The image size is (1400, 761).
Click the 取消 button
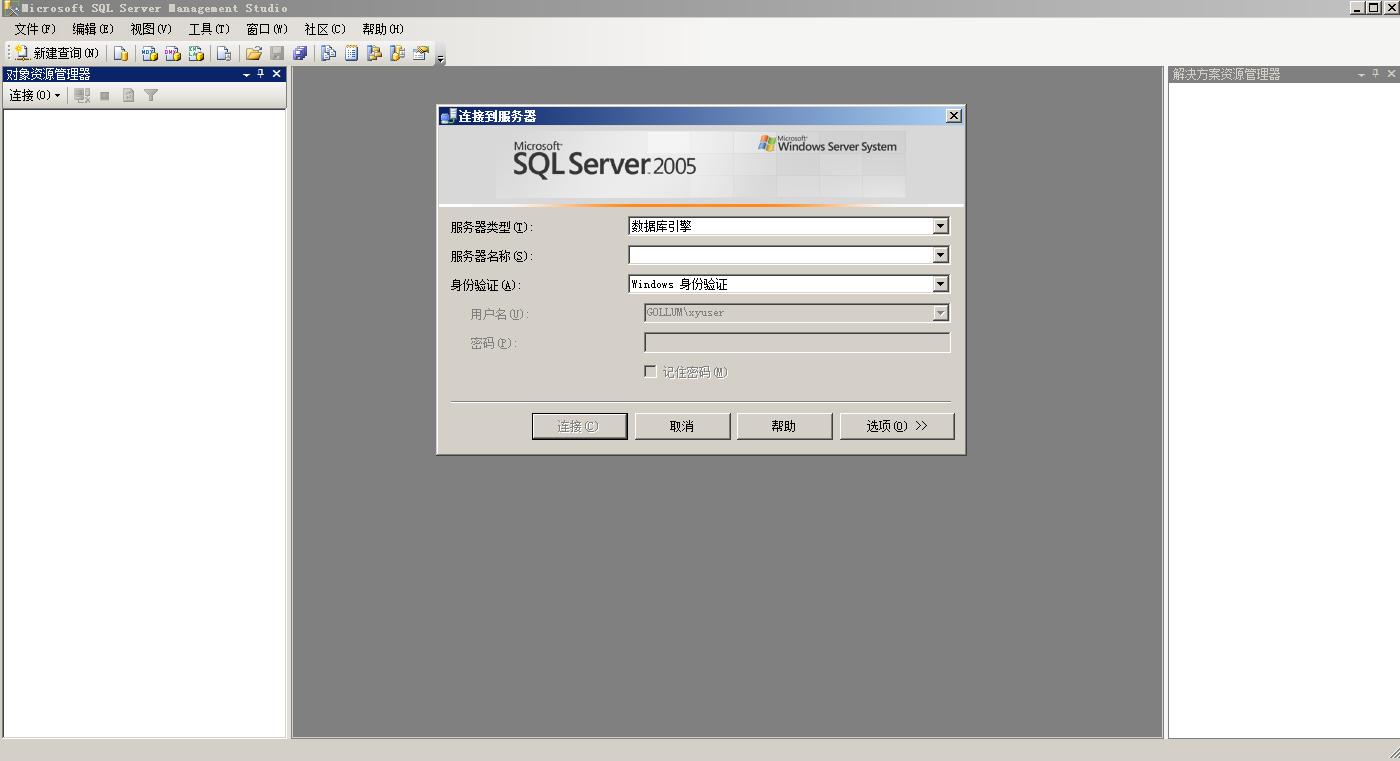coord(682,426)
